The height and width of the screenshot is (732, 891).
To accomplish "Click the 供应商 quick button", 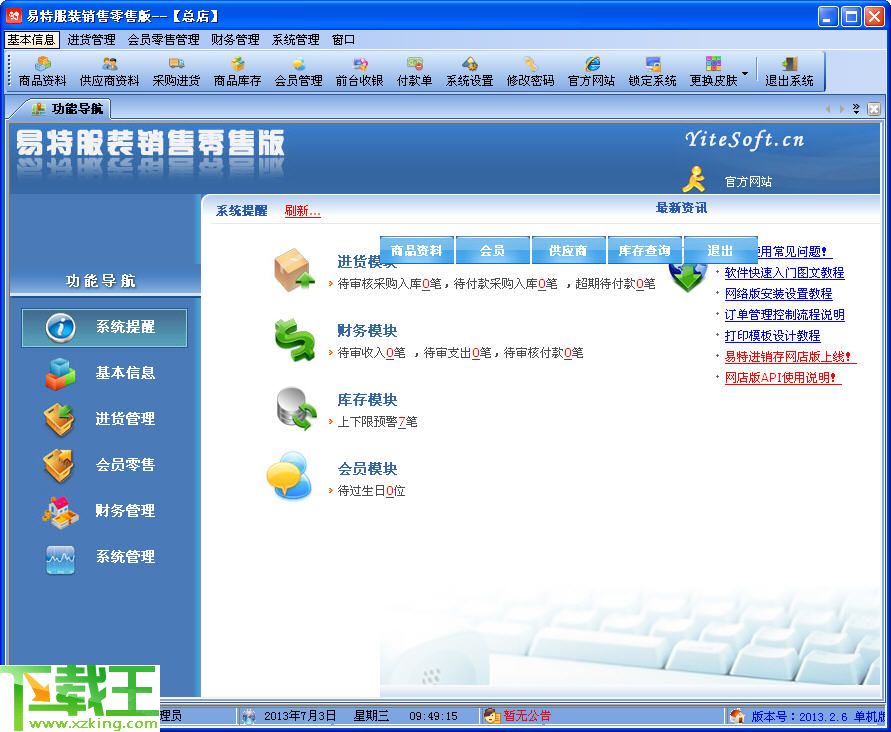I will [568, 251].
